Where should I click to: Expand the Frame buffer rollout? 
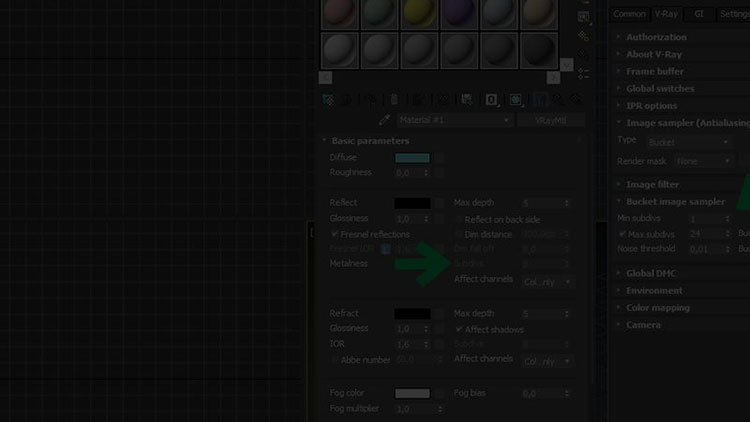[x=655, y=71]
